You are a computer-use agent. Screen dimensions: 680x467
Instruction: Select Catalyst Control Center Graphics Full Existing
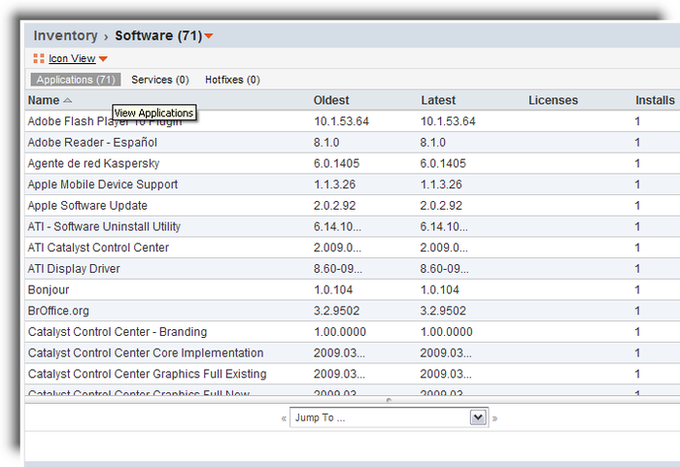point(147,374)
